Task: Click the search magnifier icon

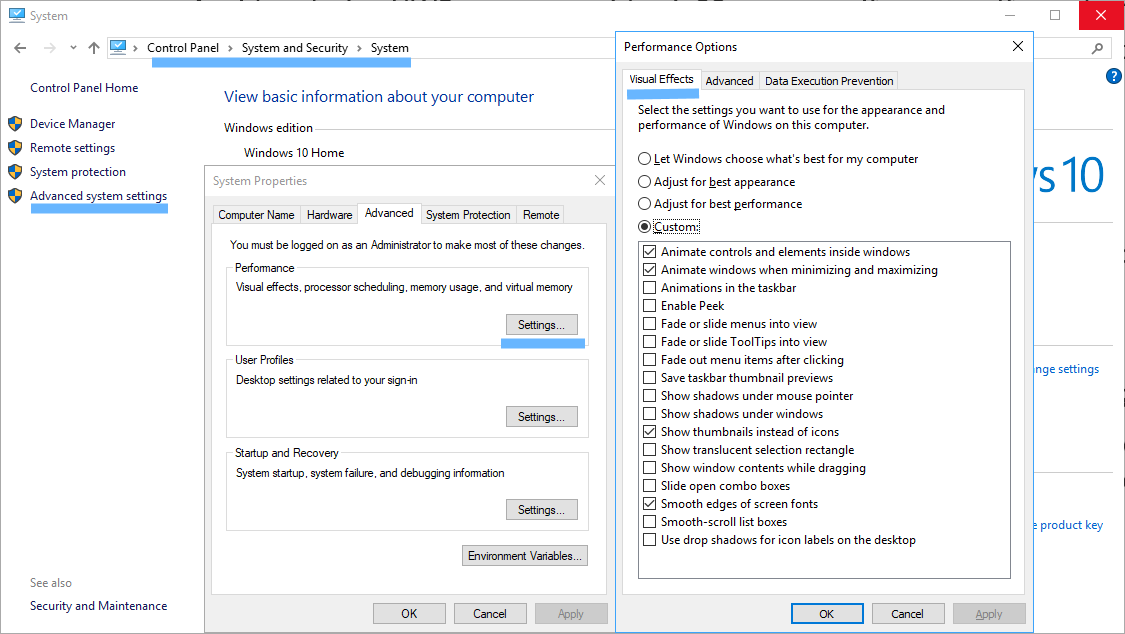Action: 1097,48
